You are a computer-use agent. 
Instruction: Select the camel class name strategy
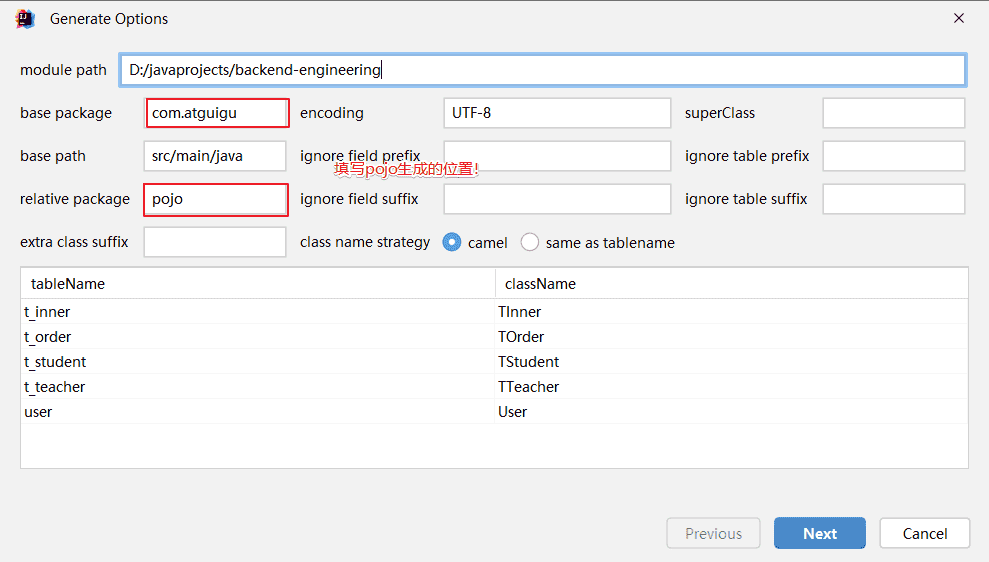(x=453, y=242)
